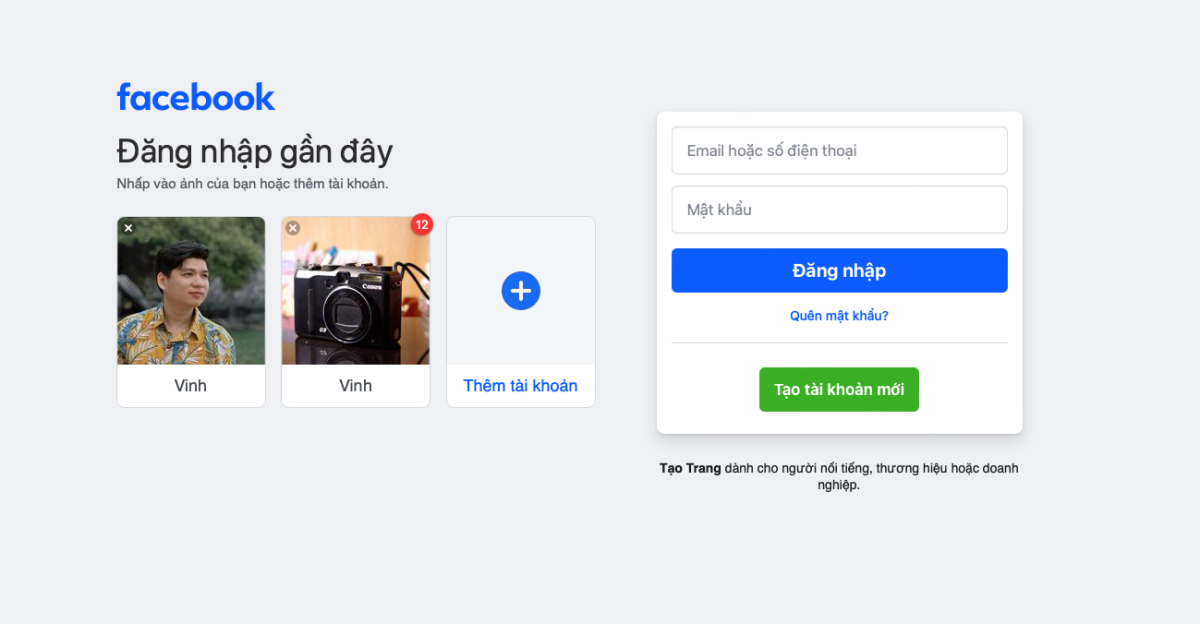Click the blue plus add-account icon
This screenshot has width=1200, height=624.
coord(521,291)
